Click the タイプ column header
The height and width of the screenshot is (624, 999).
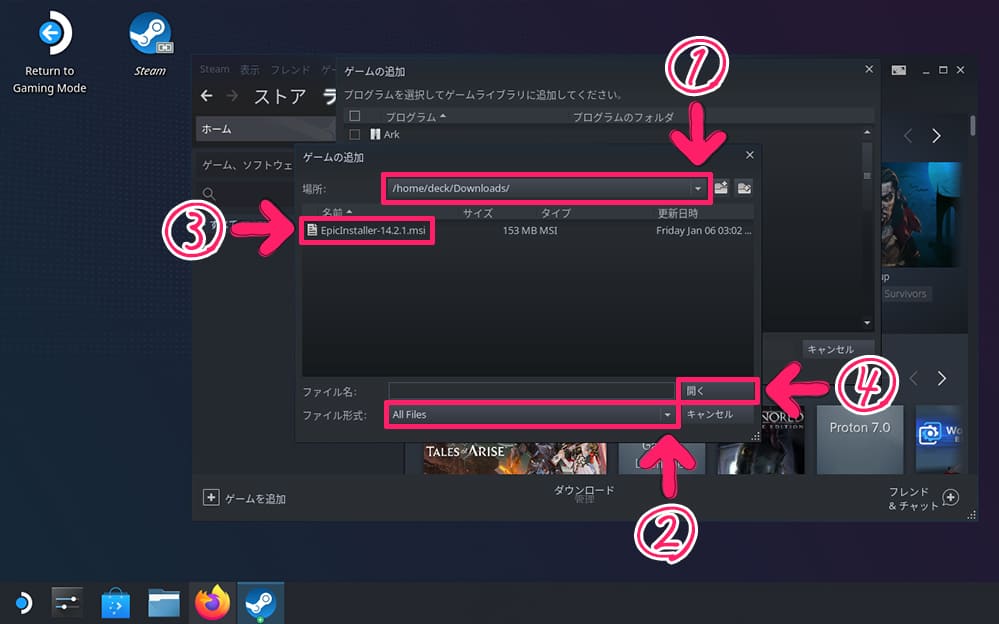(x=556, y=213)
